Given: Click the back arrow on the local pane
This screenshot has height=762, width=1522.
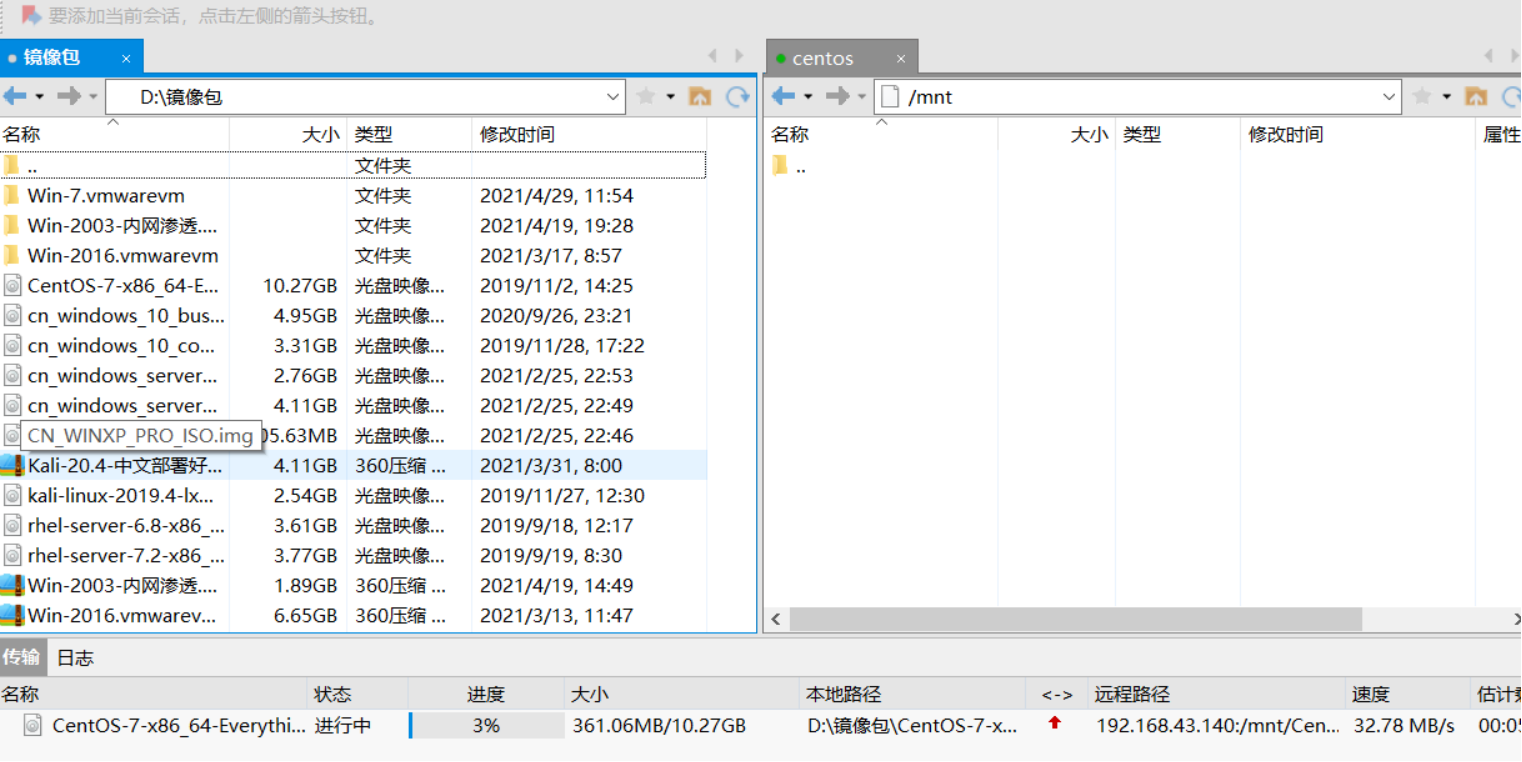Looking at the screenshot, I should 16,95.
